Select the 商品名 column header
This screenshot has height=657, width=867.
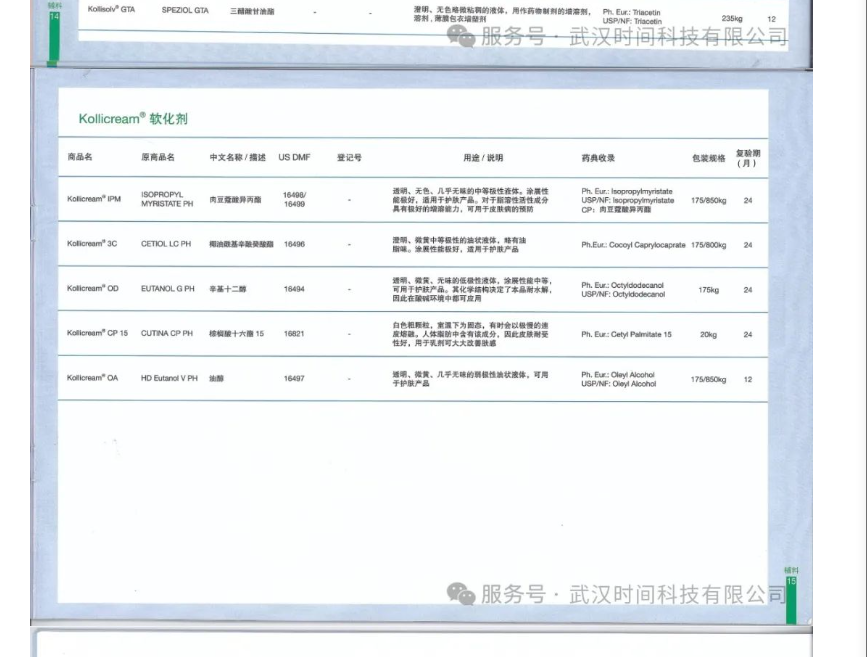click(80, 157)
